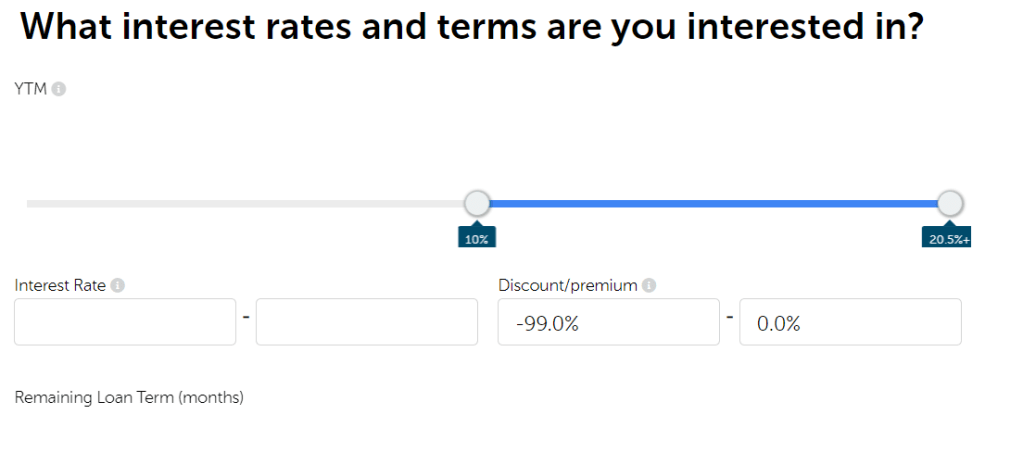Click the Remaining Loan Term (months) label

129,398
